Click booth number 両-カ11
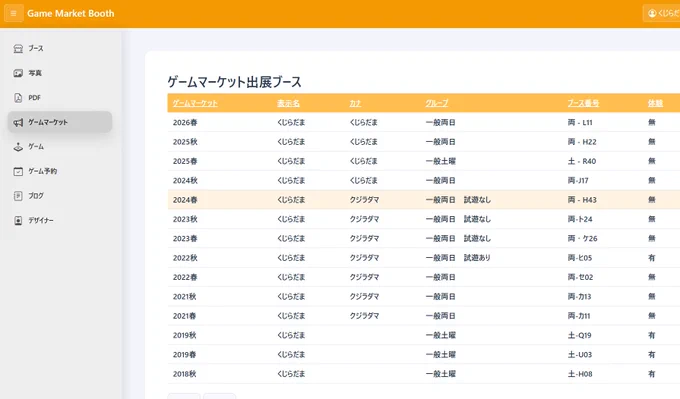The image size is (680, 399). point(579,316)
